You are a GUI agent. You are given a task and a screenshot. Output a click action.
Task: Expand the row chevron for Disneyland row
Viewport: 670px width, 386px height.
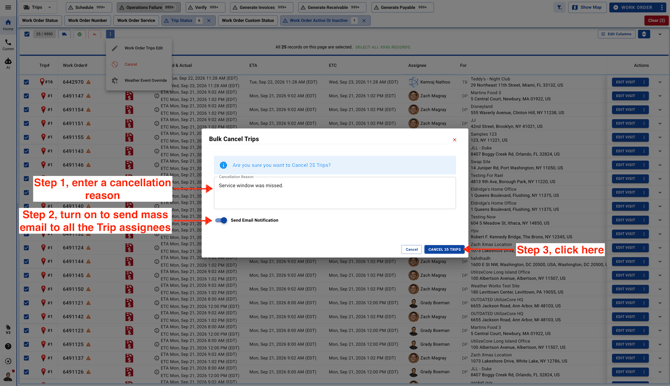point(660,110)
